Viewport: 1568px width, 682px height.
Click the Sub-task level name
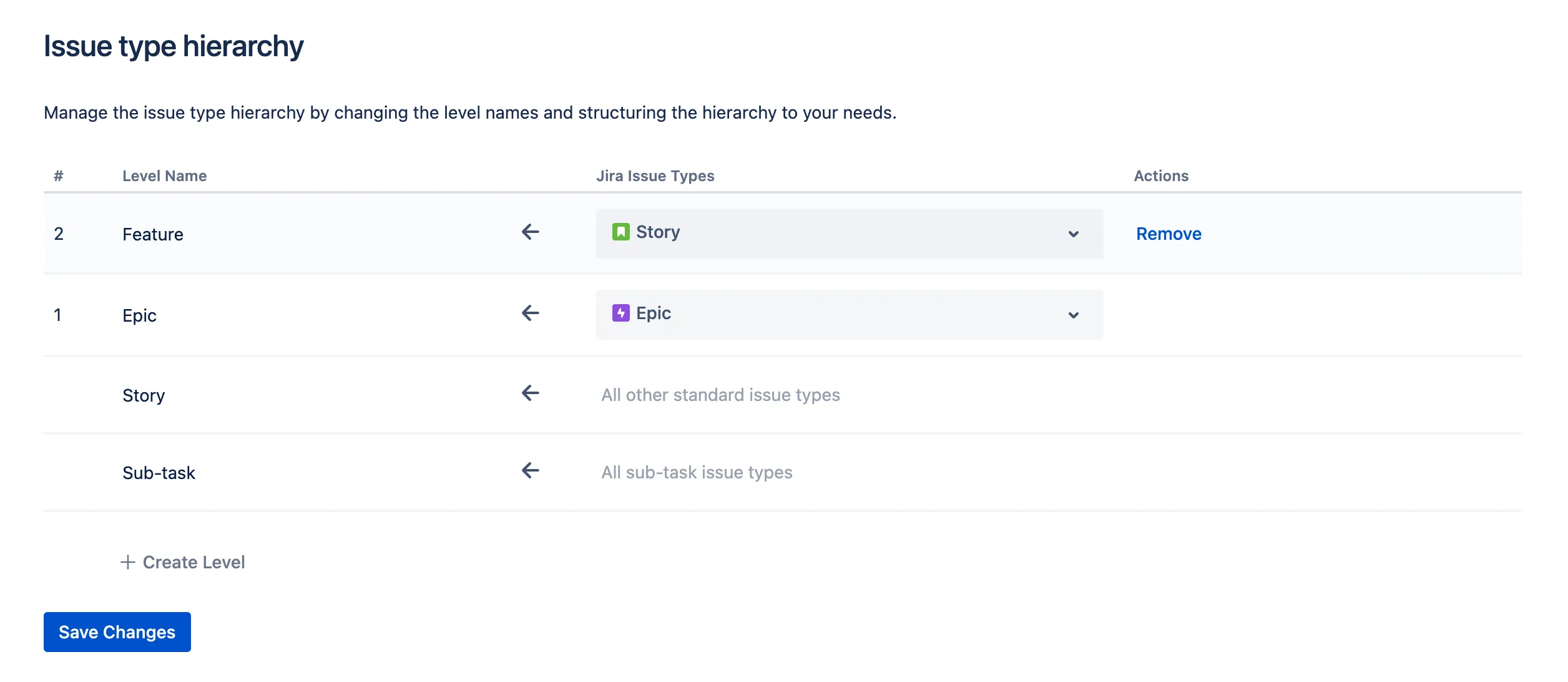click(159, 473)
